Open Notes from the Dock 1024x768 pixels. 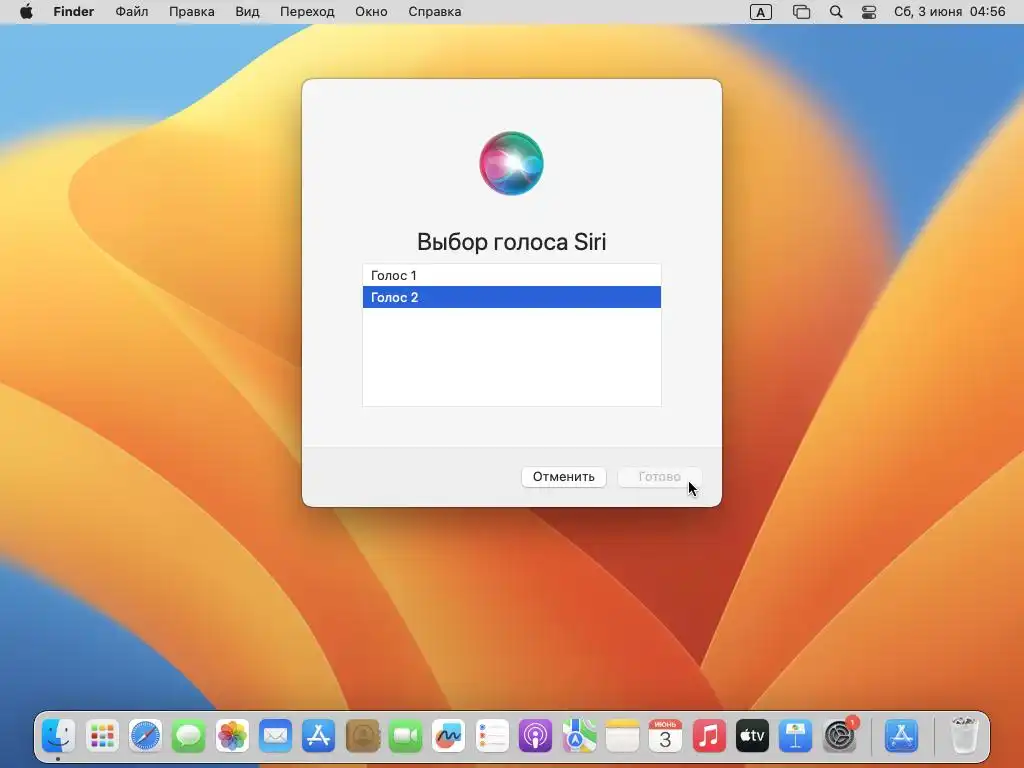tap(622, 737)
